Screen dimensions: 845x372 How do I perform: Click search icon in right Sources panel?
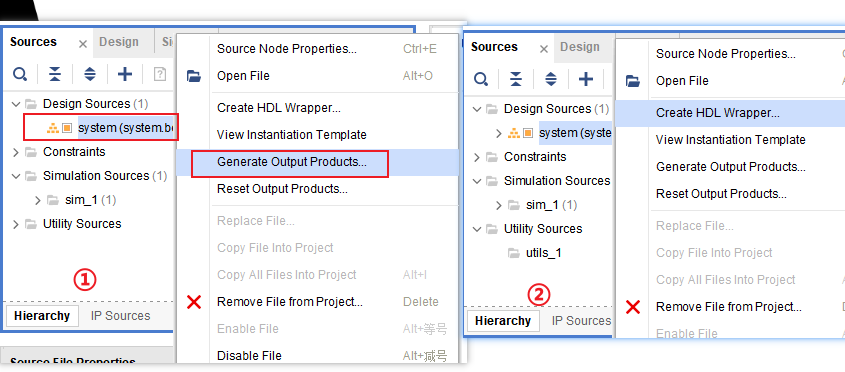481,80
